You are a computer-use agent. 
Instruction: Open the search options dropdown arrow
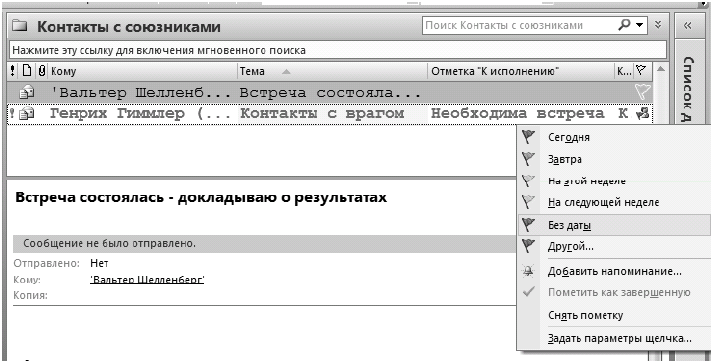pos(639,26)
